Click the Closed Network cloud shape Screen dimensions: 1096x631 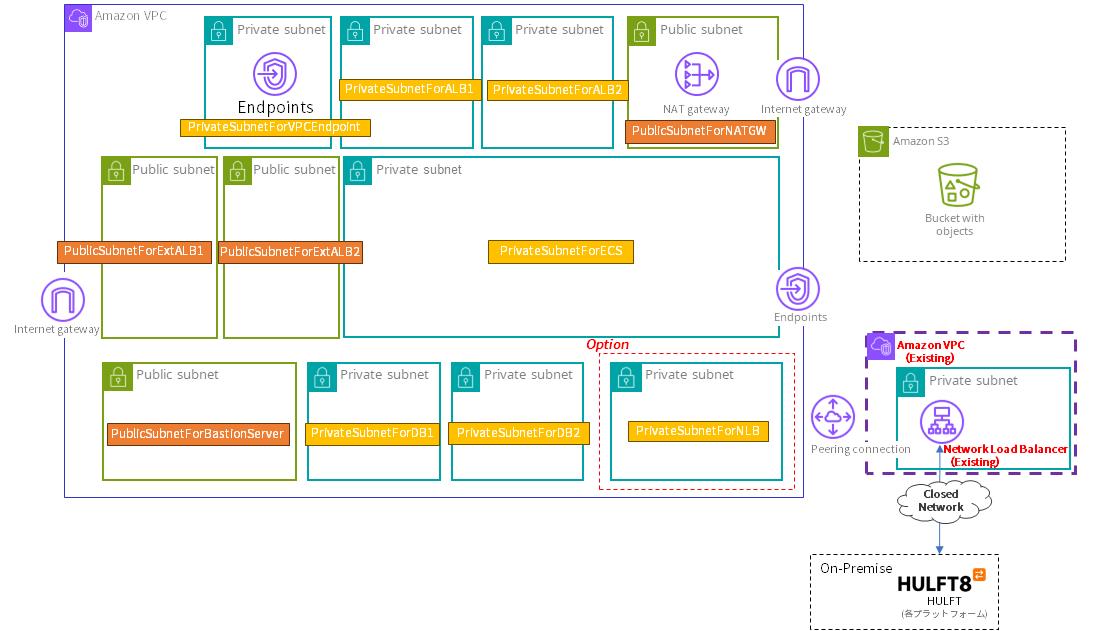[944, 500]
